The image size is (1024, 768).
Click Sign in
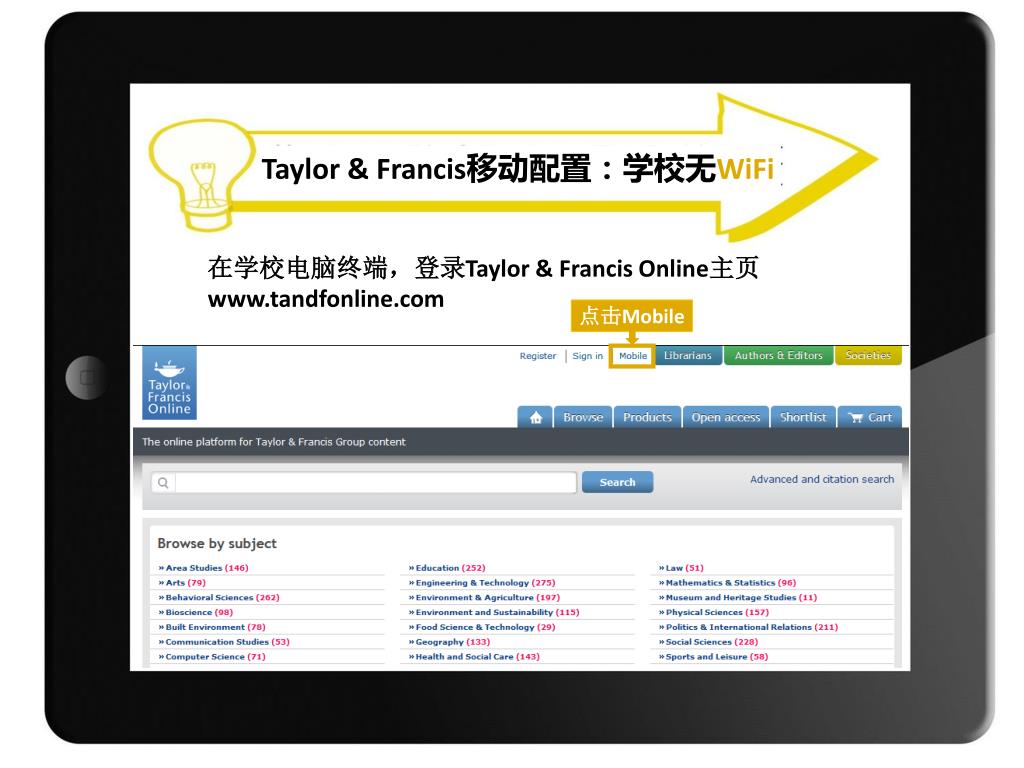587,356
